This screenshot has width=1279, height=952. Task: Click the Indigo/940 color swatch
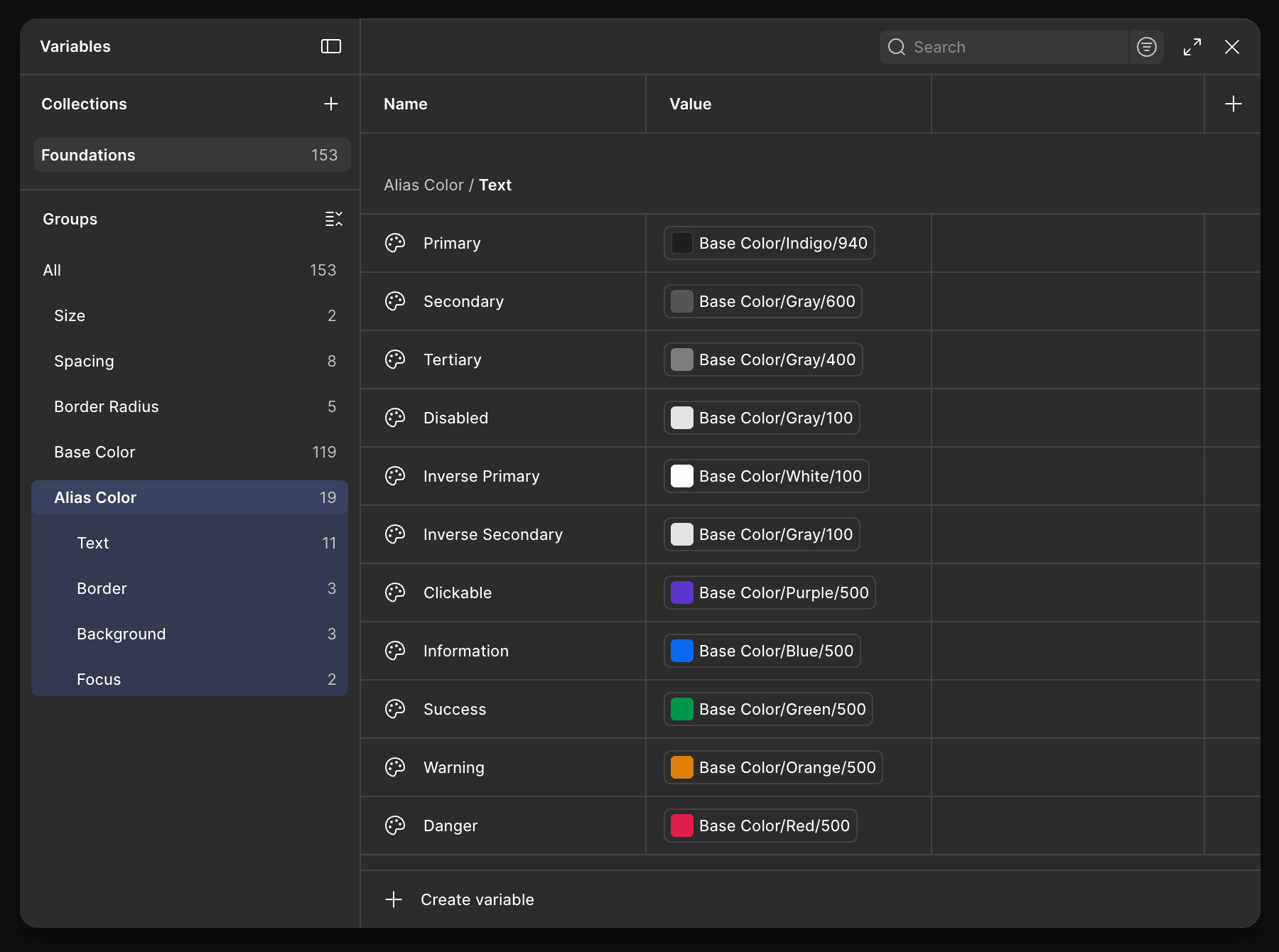pos(682,243)
